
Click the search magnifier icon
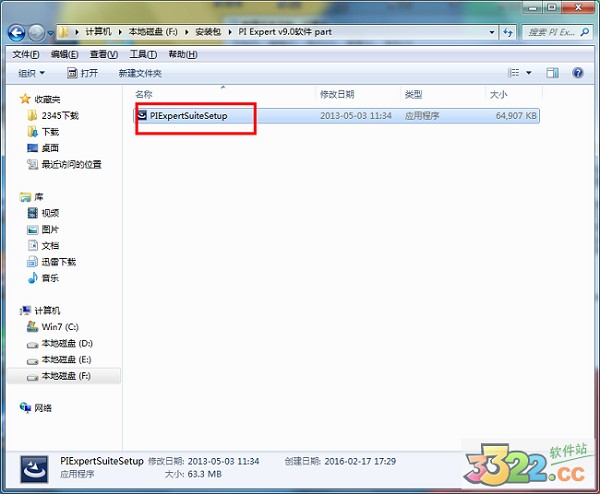tap(585, 32)
